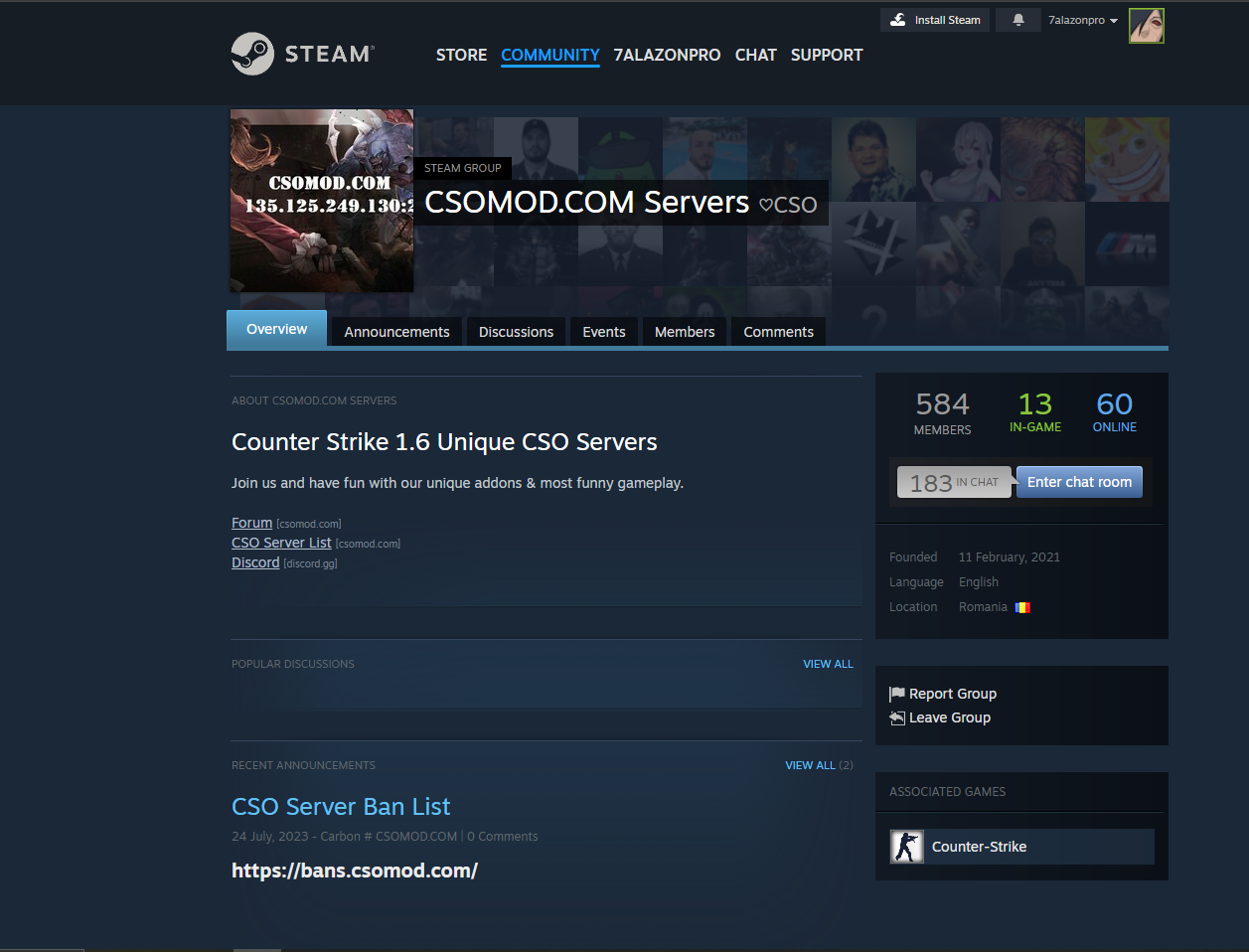1249x952 pixels.
Task: Click the Install Steam download icon
Action: coord(898,20)
